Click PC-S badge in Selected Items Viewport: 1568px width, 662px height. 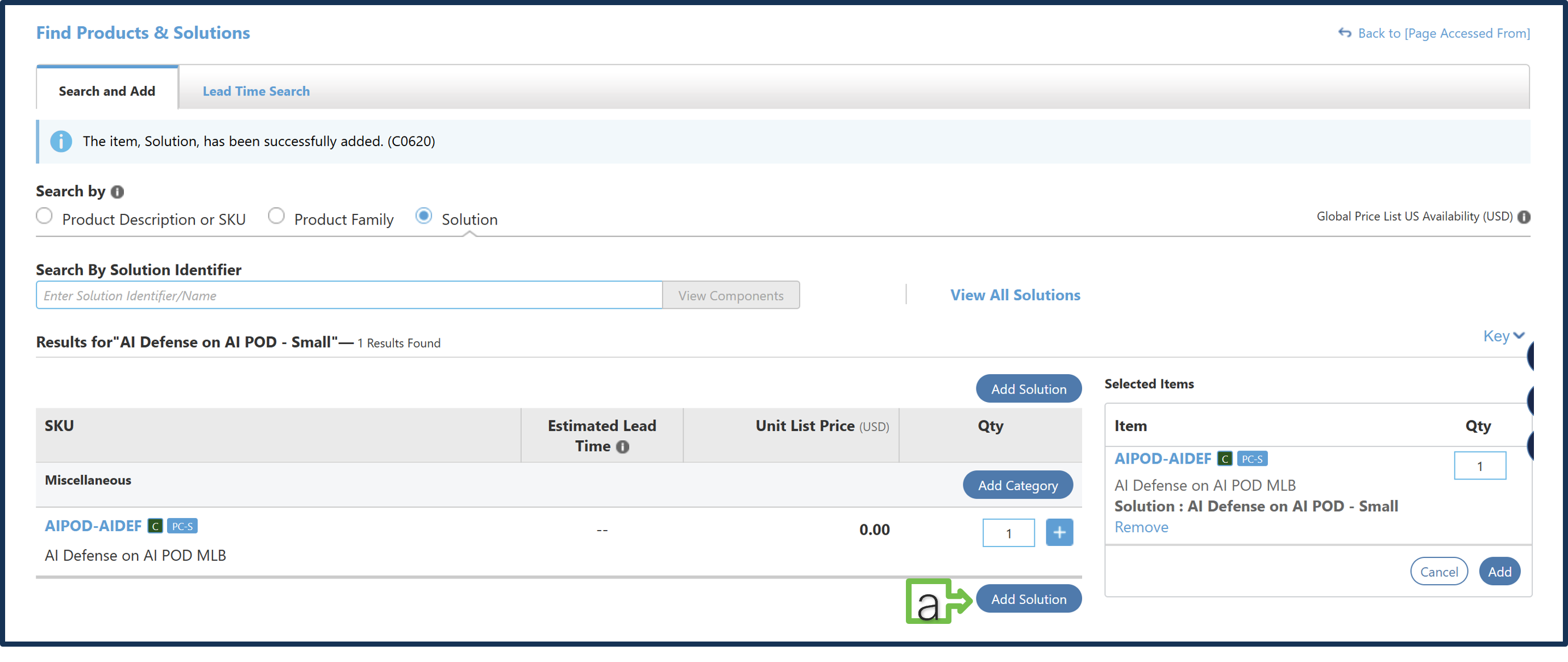point(1252,458)
